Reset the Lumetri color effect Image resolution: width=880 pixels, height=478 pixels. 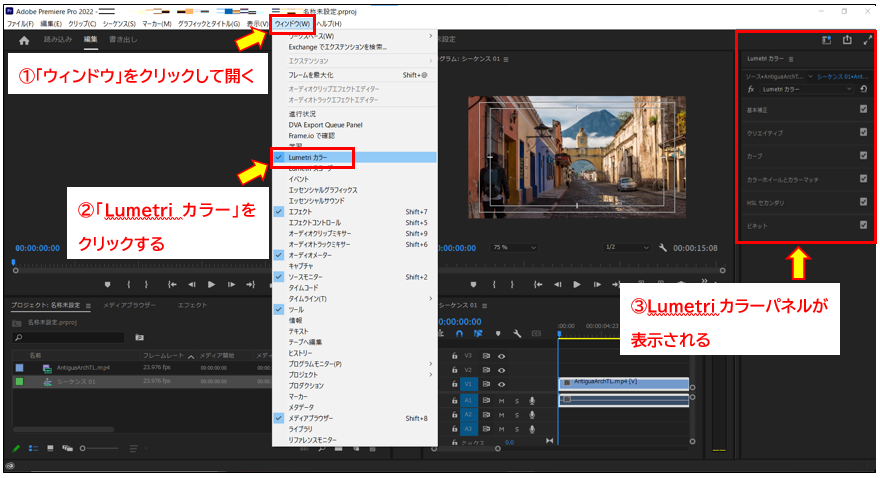point(863,89)
